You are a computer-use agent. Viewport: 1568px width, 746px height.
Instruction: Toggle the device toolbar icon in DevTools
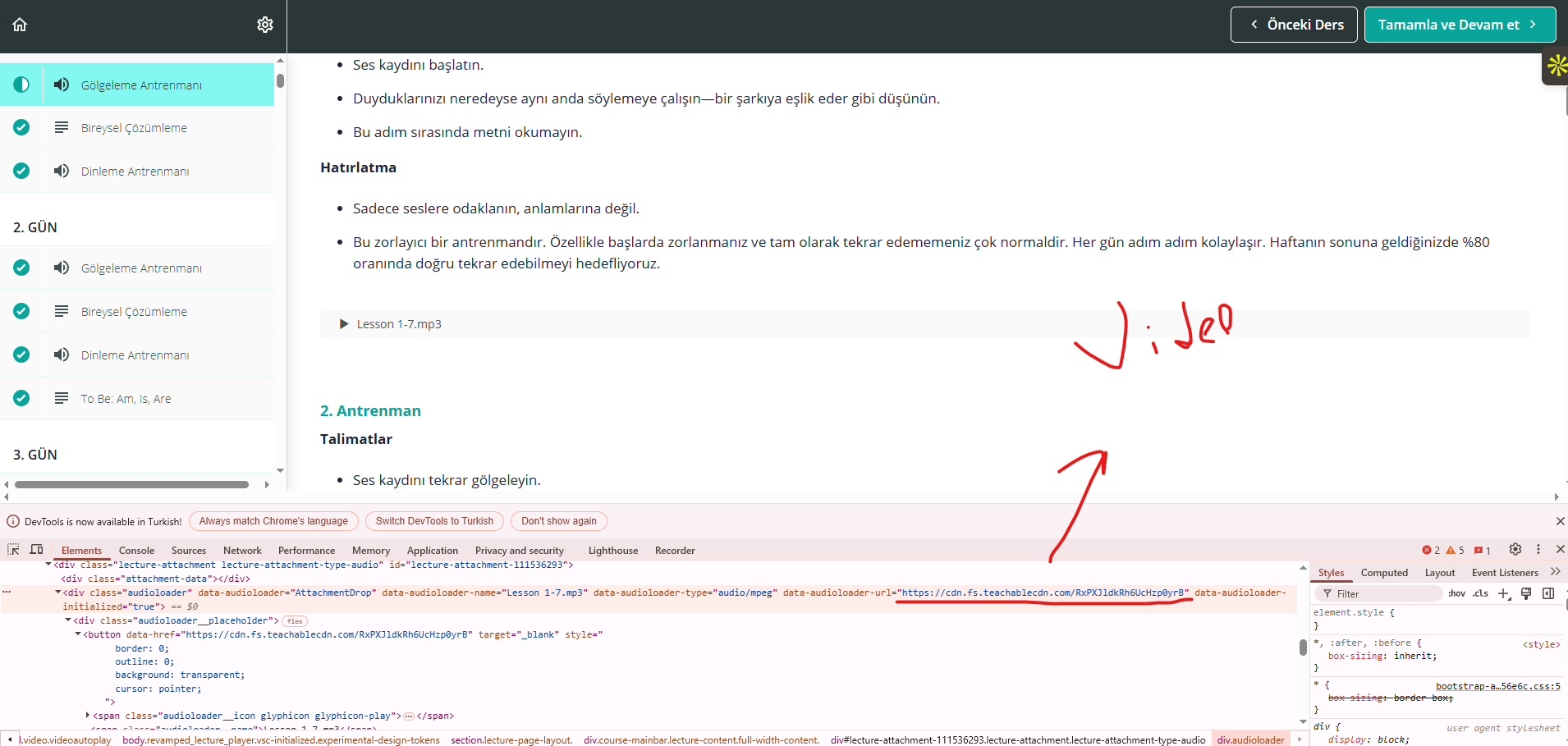[x=36, y=550]
